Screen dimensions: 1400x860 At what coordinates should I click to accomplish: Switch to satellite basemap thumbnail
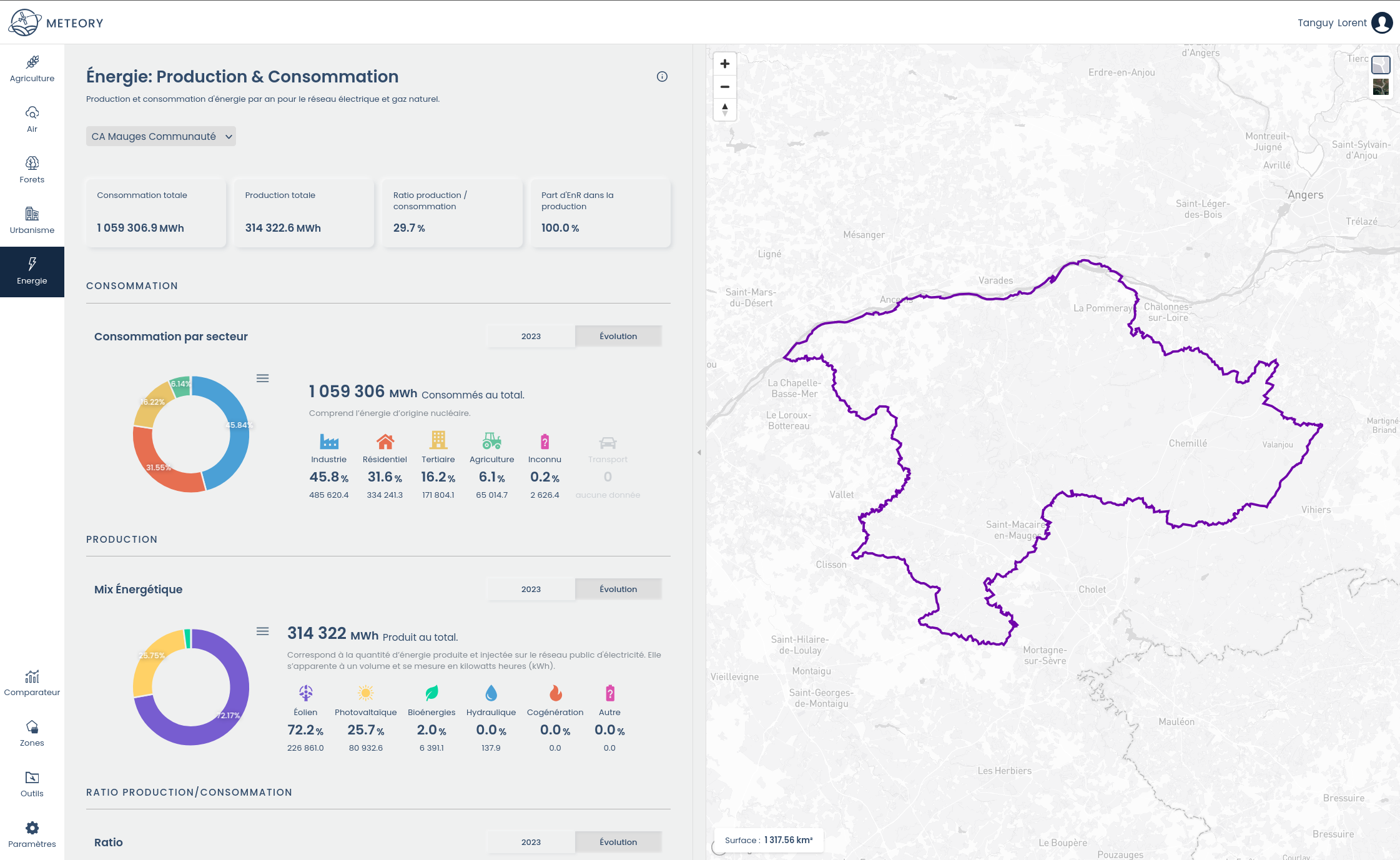tap(1381, 87)
